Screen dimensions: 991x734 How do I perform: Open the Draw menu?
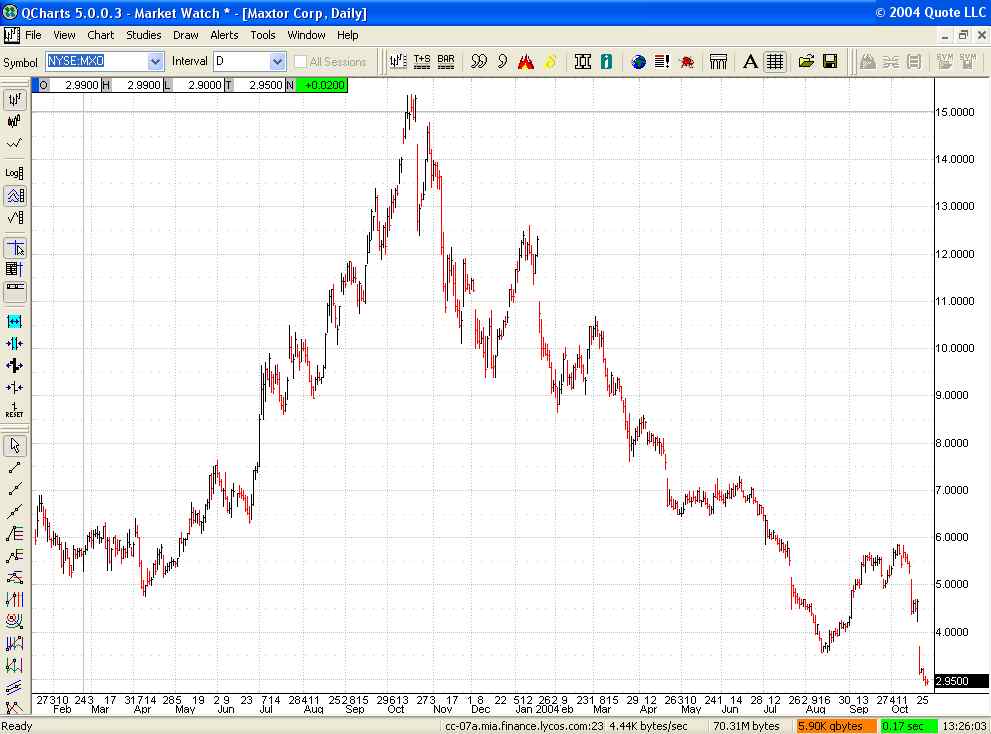tap(186, 35)
